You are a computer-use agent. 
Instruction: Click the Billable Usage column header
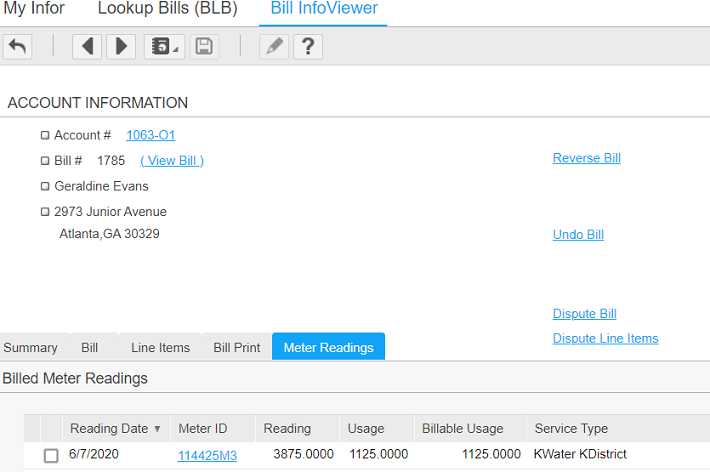click(x=462, y=429)
